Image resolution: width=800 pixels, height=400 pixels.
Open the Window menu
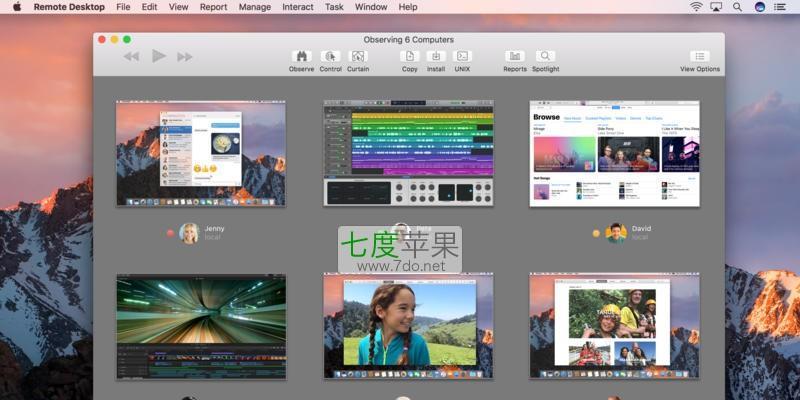[371, 7]
